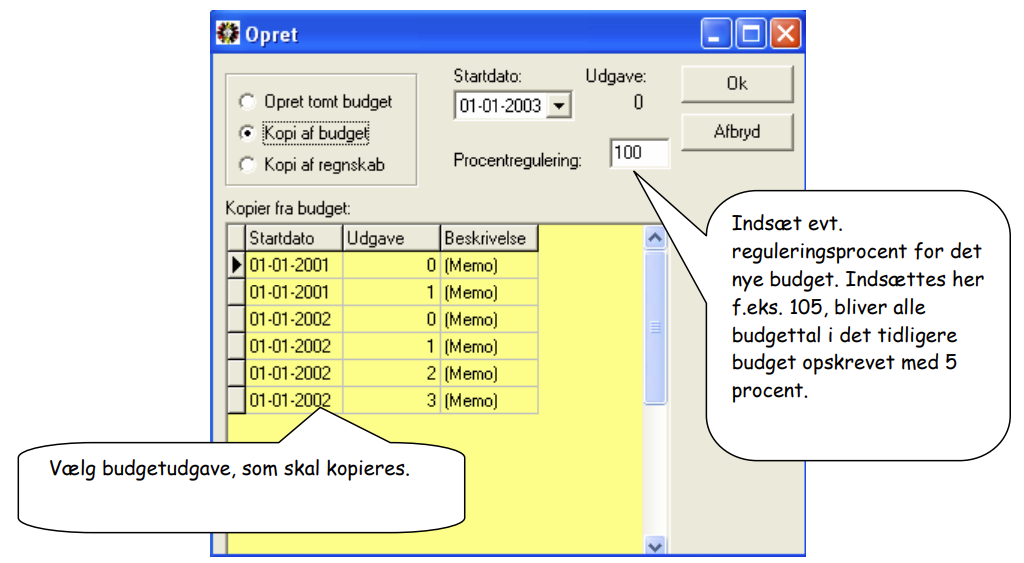1024x563 pixels.
Task: Click the Udgave column header
Action: 391,238
